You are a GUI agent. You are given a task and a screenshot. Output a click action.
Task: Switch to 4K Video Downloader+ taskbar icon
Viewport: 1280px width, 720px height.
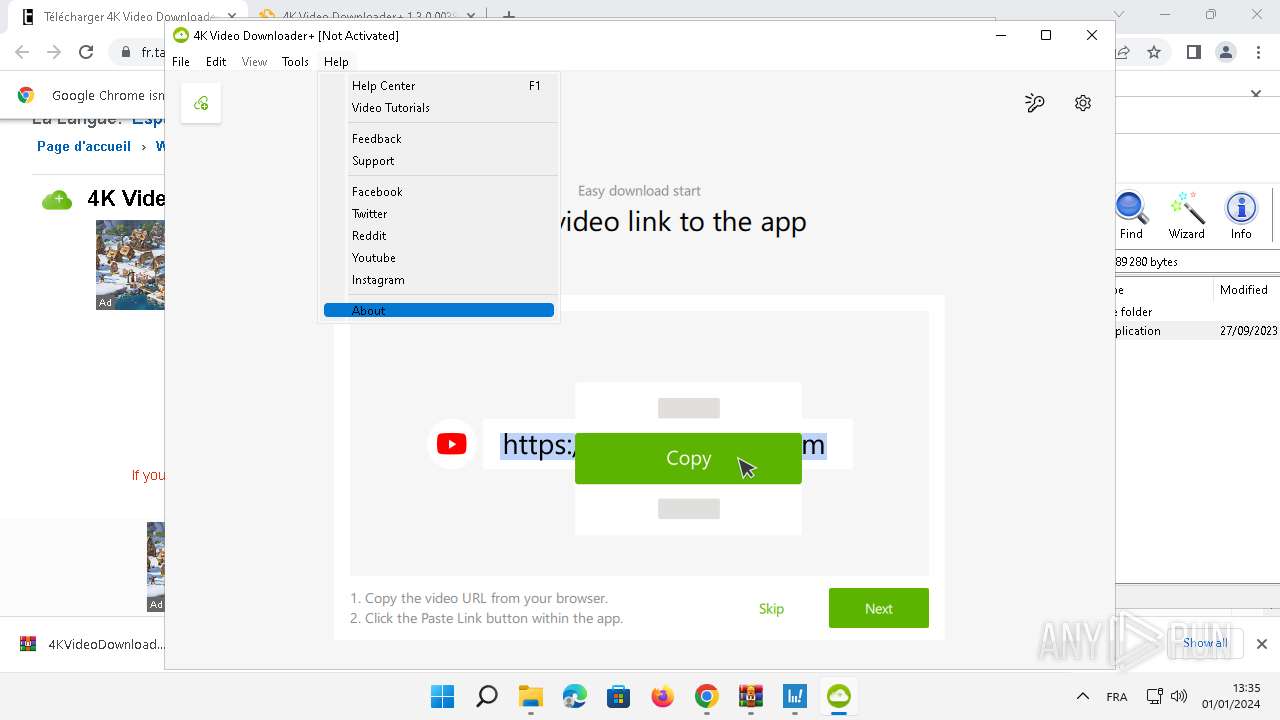tap(838, 696)
